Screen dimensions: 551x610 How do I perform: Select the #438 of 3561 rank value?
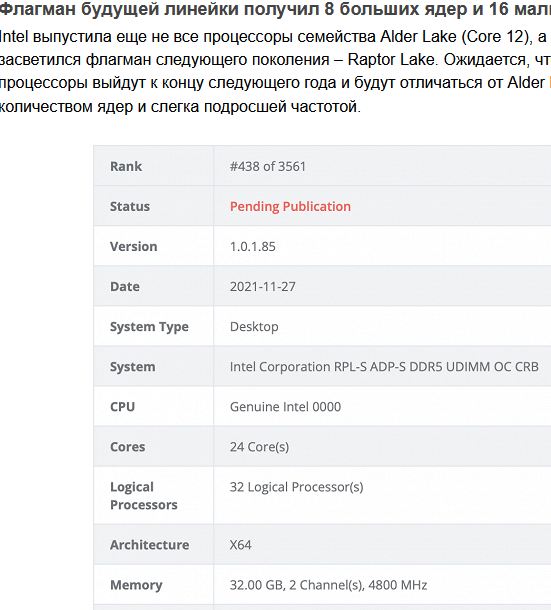(268, 167)
